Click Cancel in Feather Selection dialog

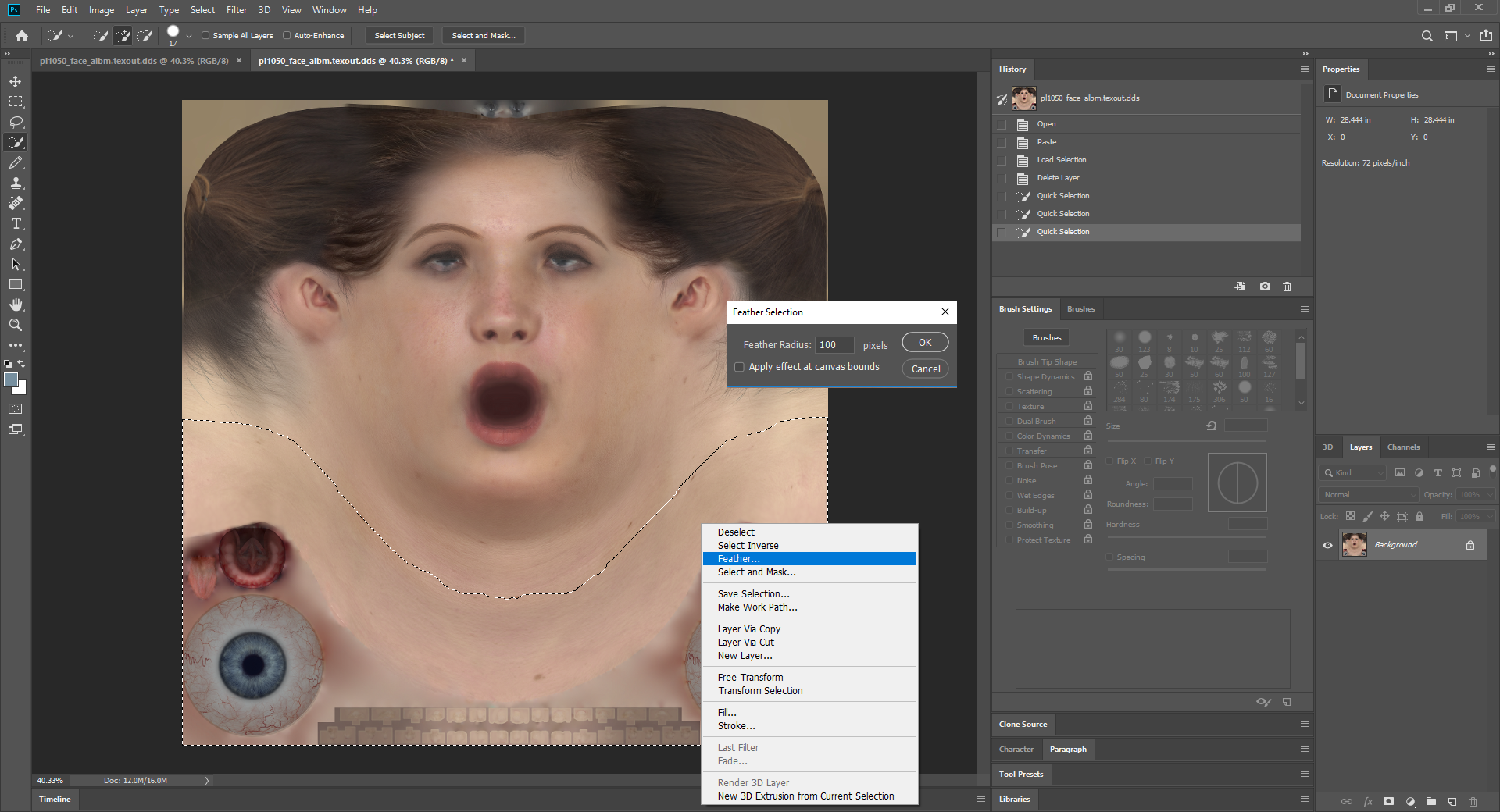(x=926, y=369)
